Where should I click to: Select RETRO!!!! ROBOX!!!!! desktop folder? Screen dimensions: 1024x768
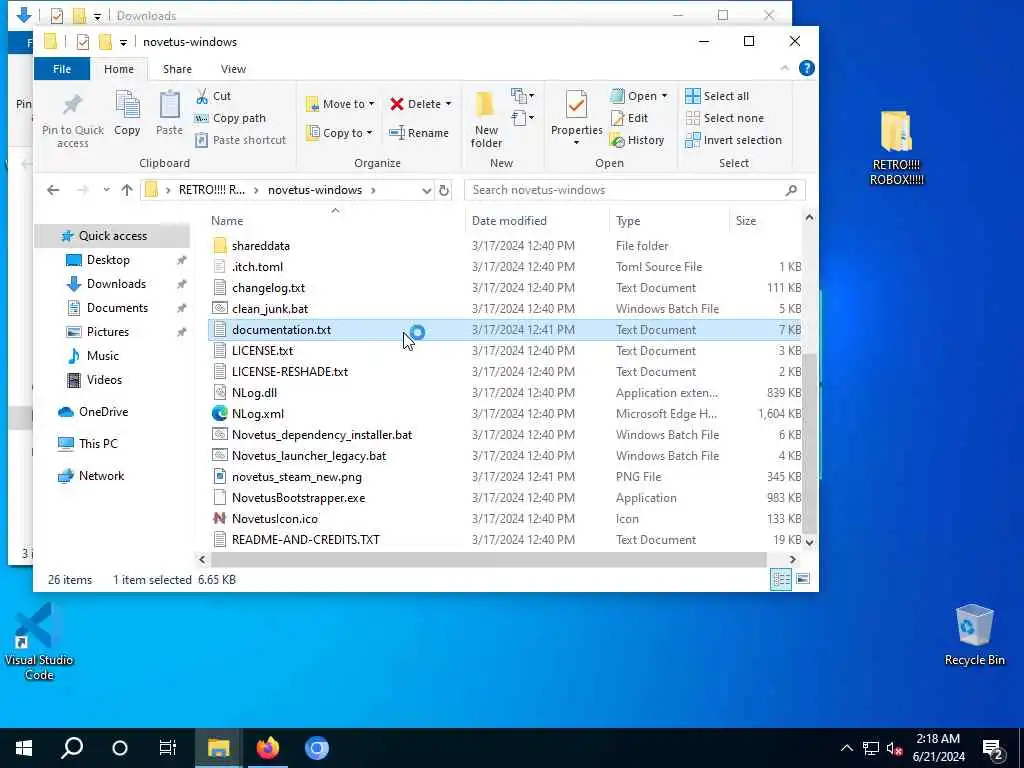tap(897, 148)
